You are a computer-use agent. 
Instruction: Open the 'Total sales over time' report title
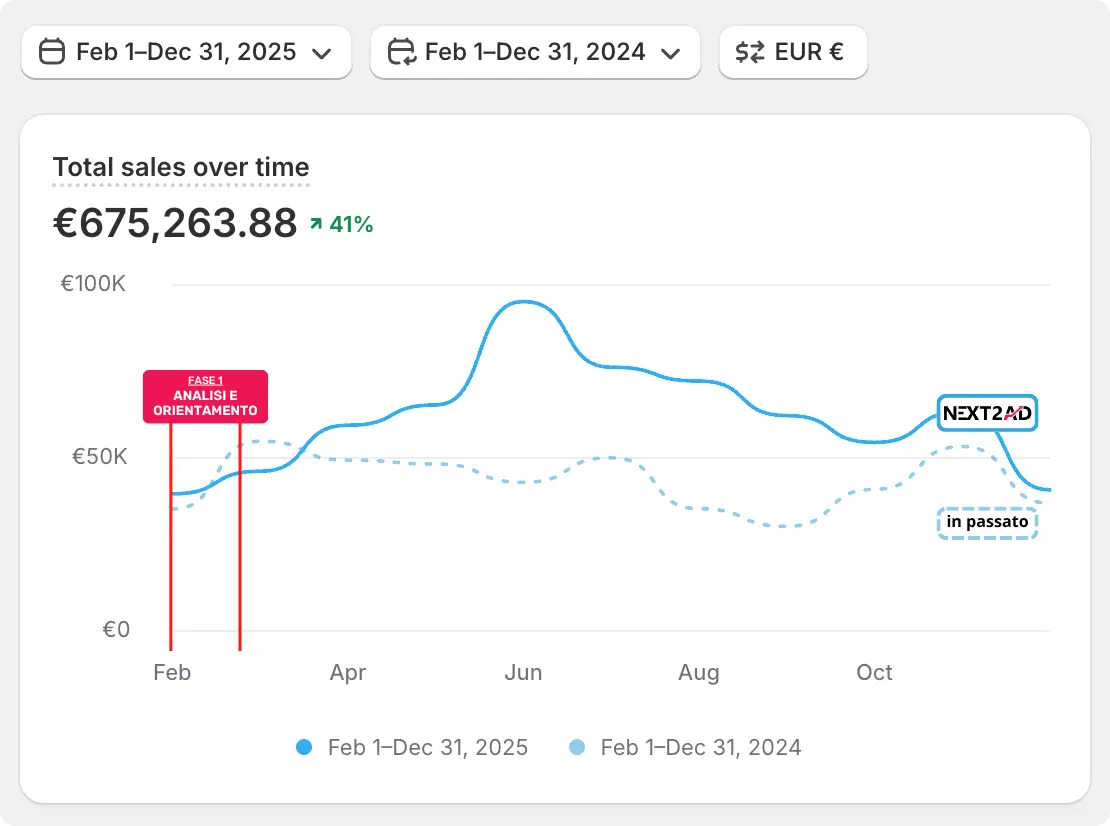coord(181,167)
